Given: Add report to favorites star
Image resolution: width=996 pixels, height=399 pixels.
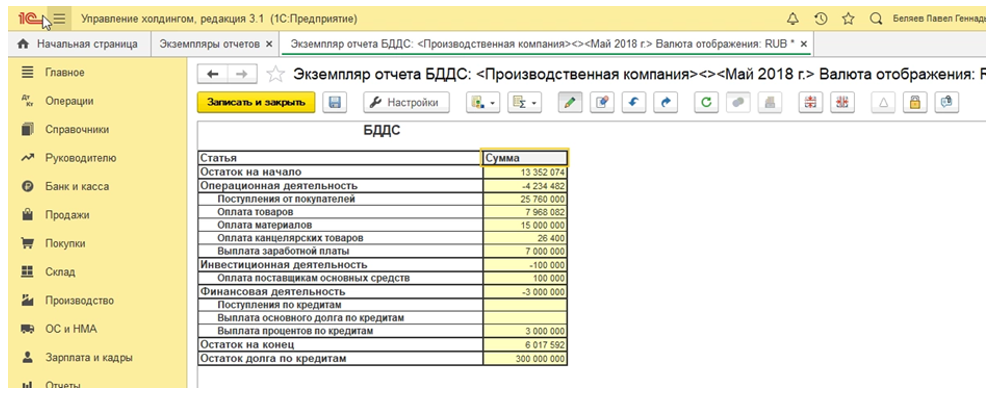Looking at the screenshot, I should (275, 74).
